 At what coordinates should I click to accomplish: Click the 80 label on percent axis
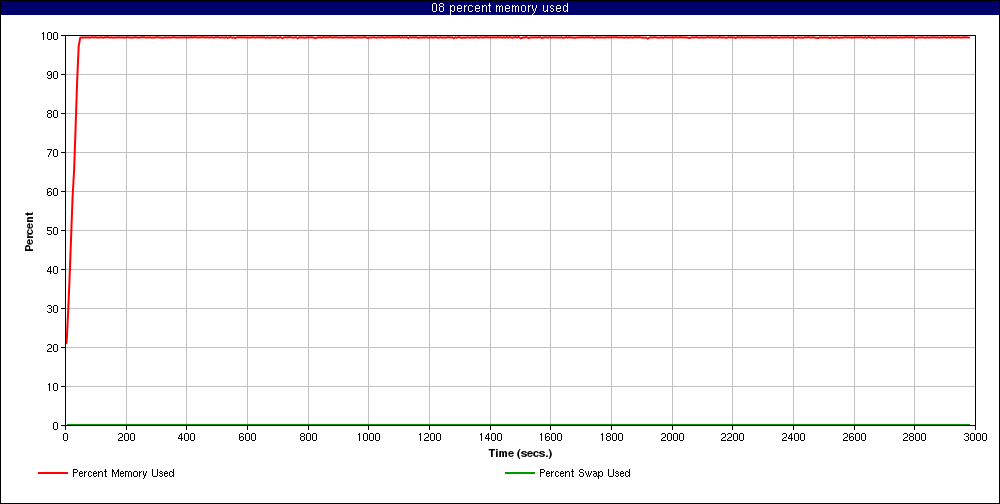52,114
